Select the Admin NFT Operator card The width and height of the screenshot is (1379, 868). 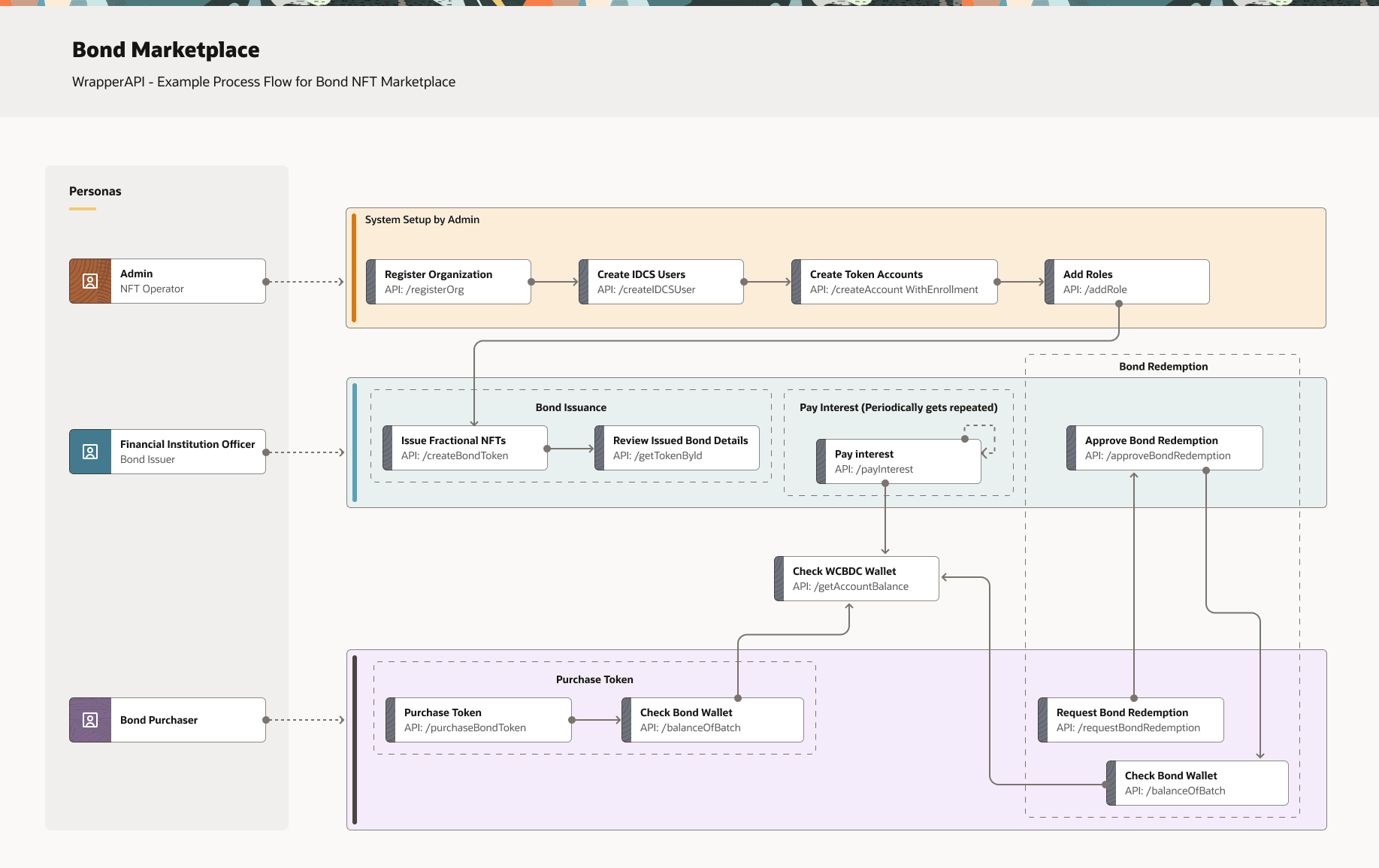(168, 281)
